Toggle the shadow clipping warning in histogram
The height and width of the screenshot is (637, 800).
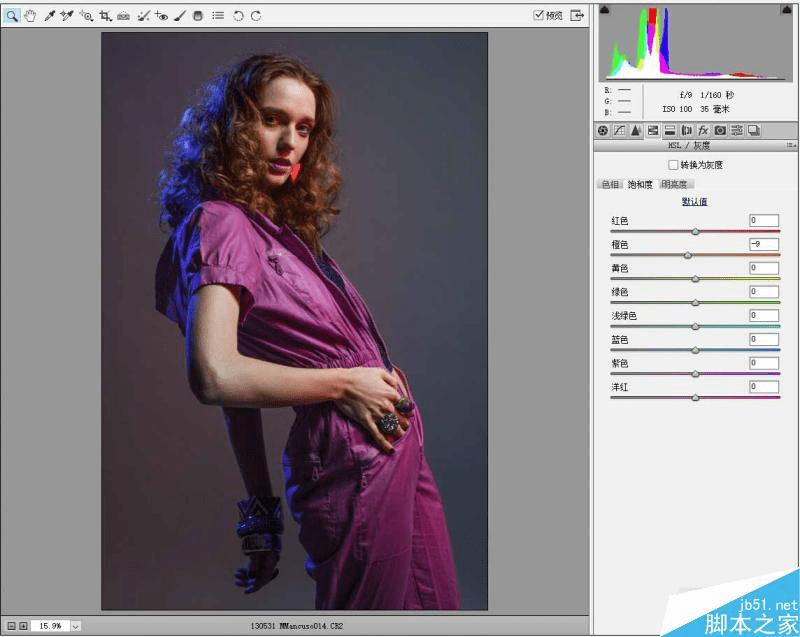(x=604, y=10)
